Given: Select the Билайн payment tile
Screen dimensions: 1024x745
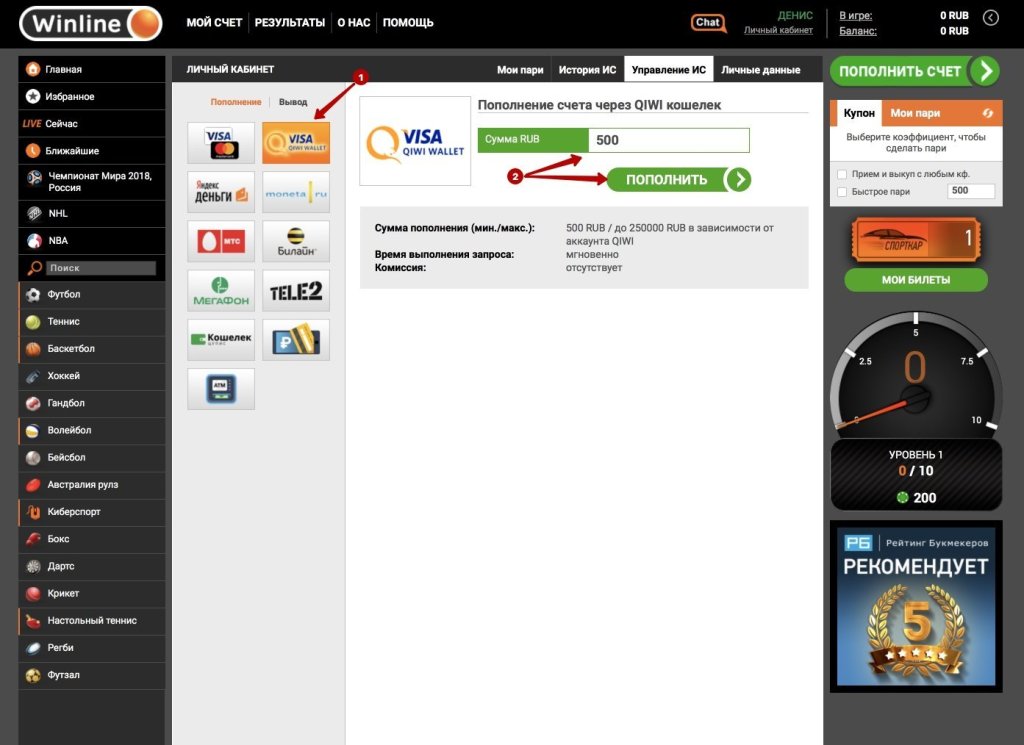Looking at the screenshot, I should pyautogui.click(x=296, y=241).
